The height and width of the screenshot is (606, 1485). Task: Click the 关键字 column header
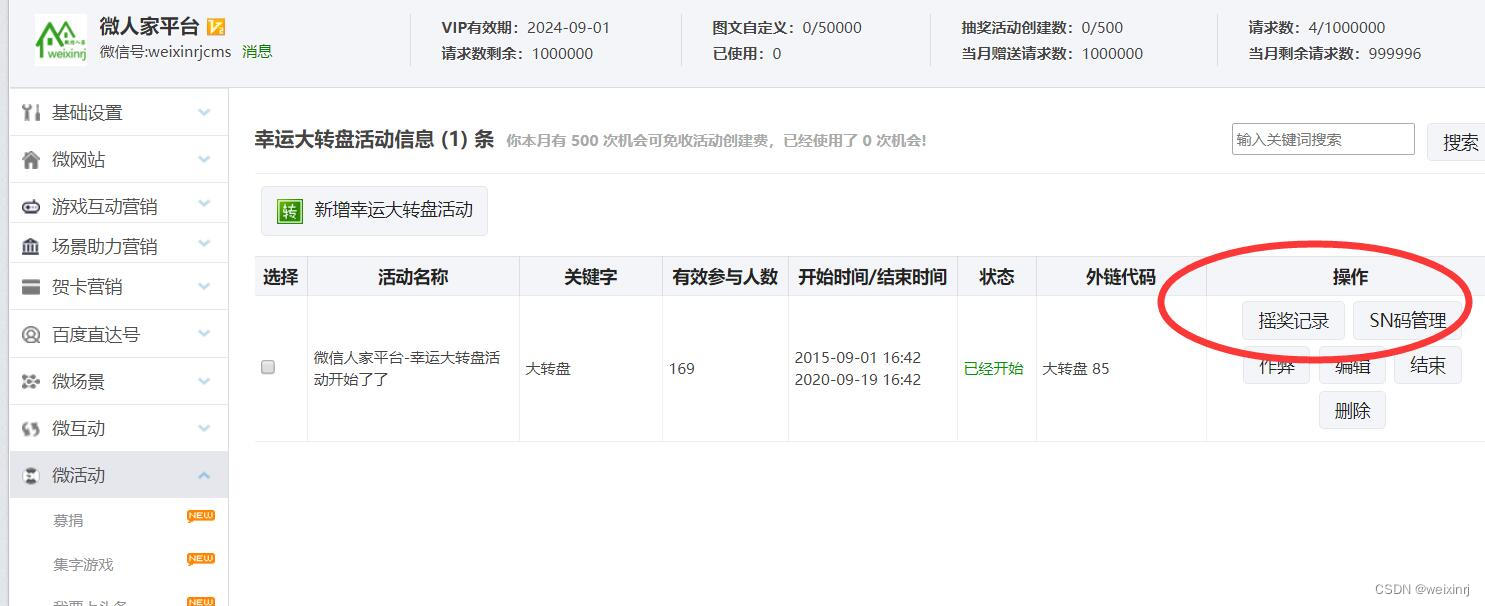point(591,277)
